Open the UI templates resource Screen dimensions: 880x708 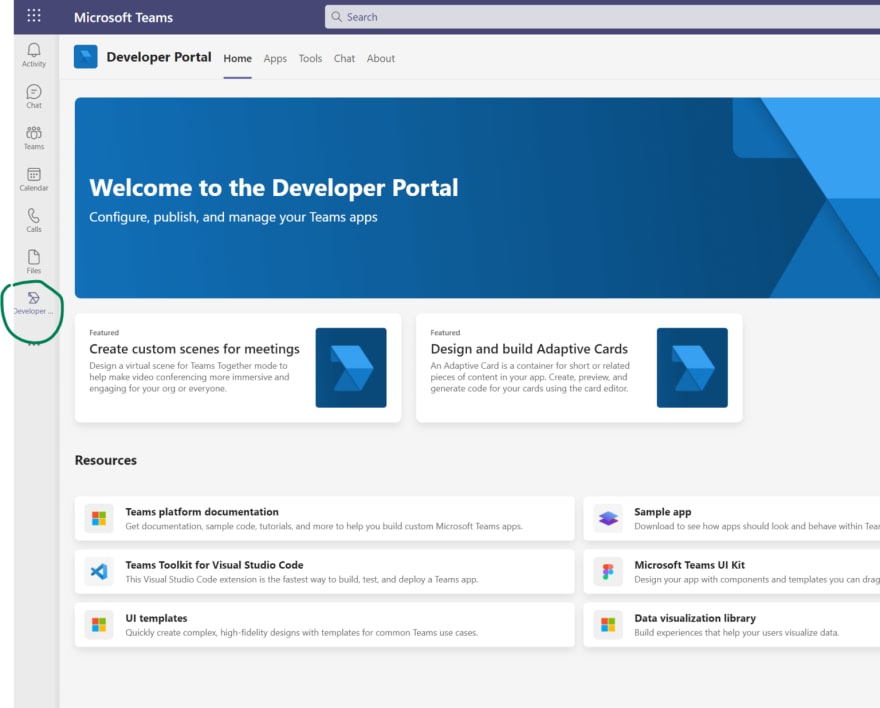324,624
